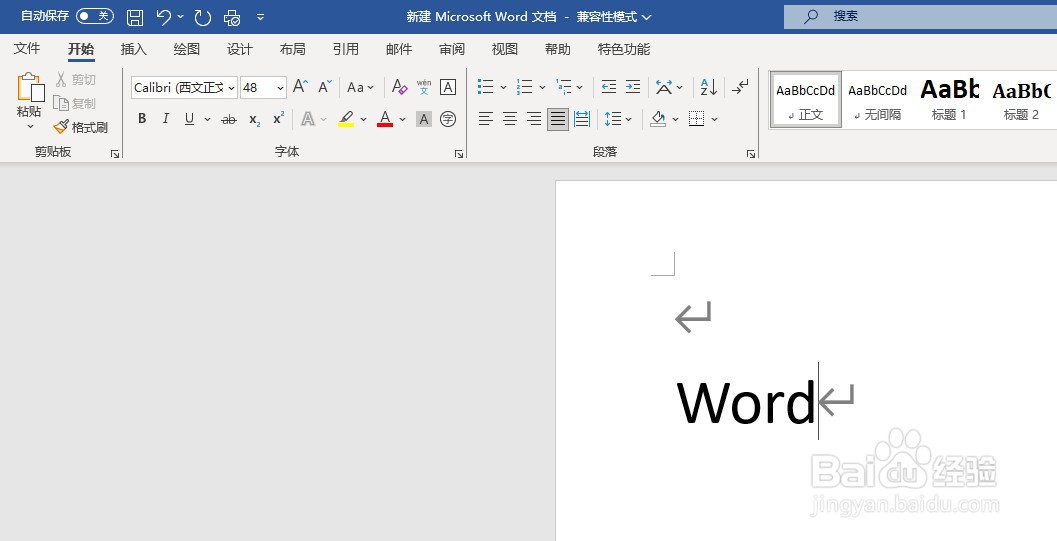Click the 剪切 button
The height and width of the screenshot is (541, 1057).
[76, 79]
